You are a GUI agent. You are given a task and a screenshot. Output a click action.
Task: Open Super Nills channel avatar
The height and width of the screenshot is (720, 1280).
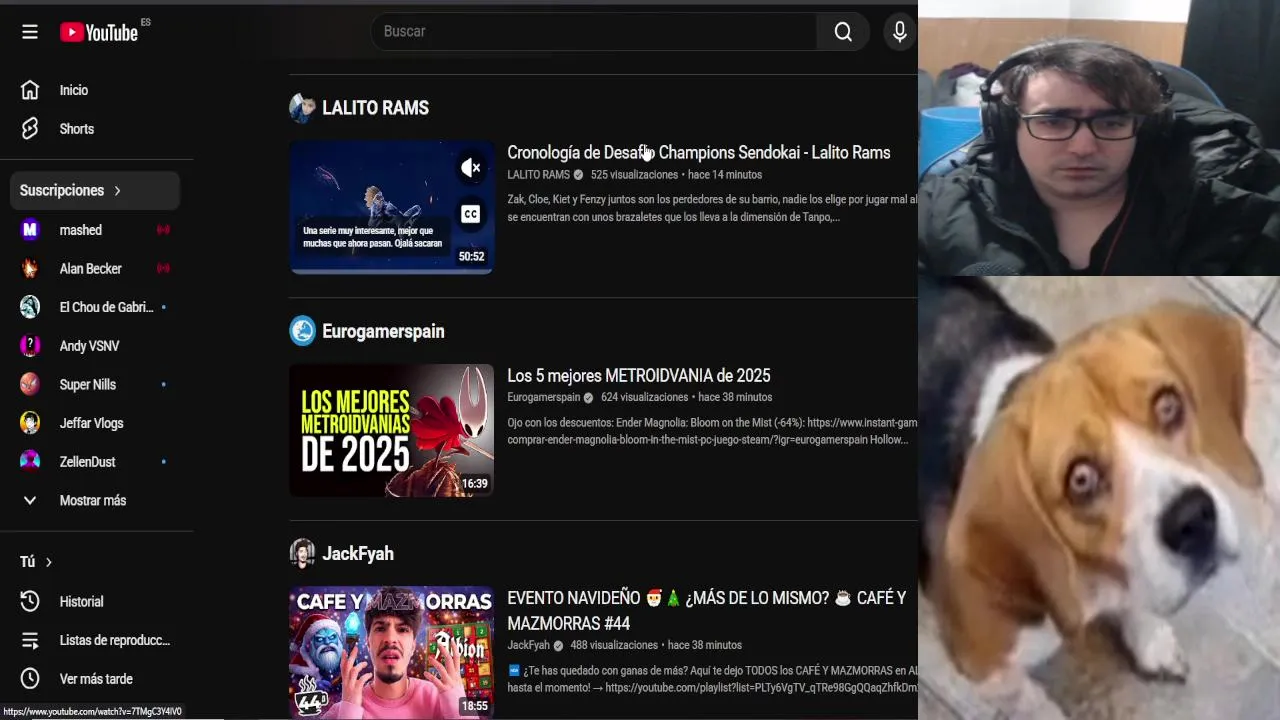pyautogui.click(x=30, y=384)
